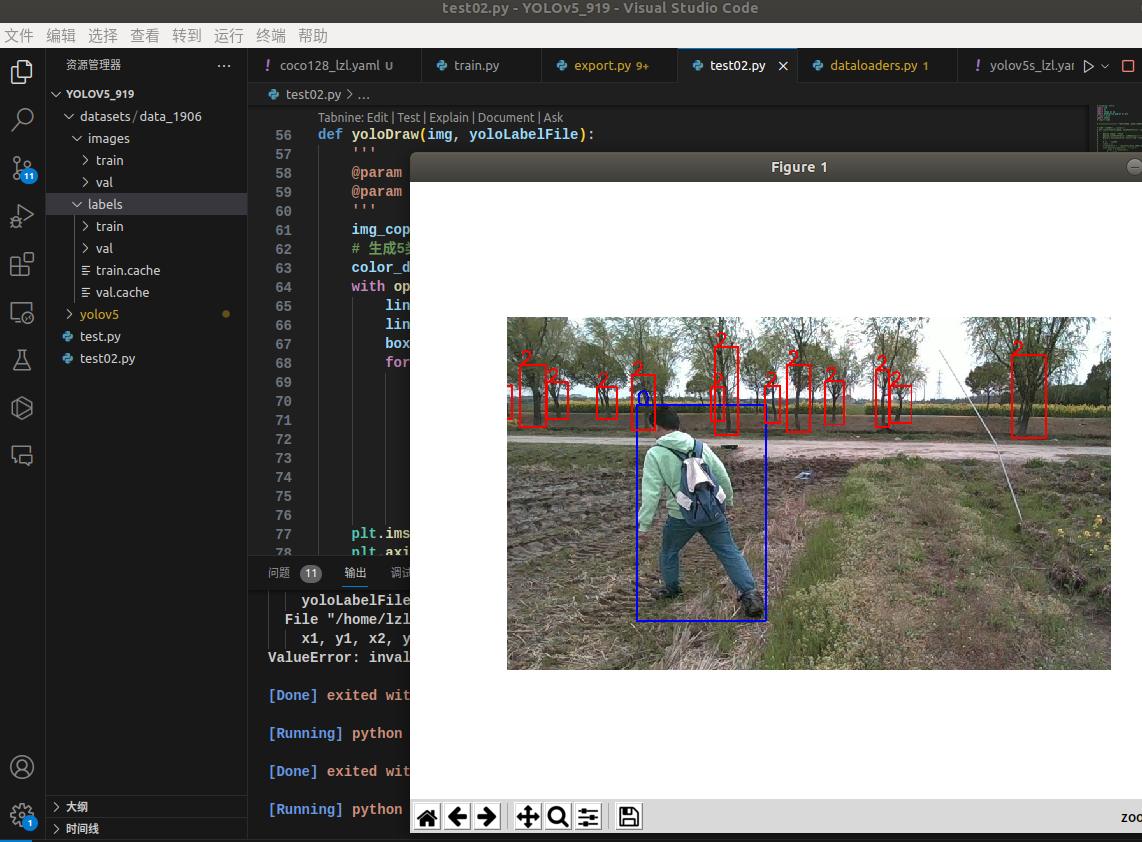Switch to the 问题 problems panel tab
Image resolution: width=1142 pixels, height=842 pixels.
point(279,573)
